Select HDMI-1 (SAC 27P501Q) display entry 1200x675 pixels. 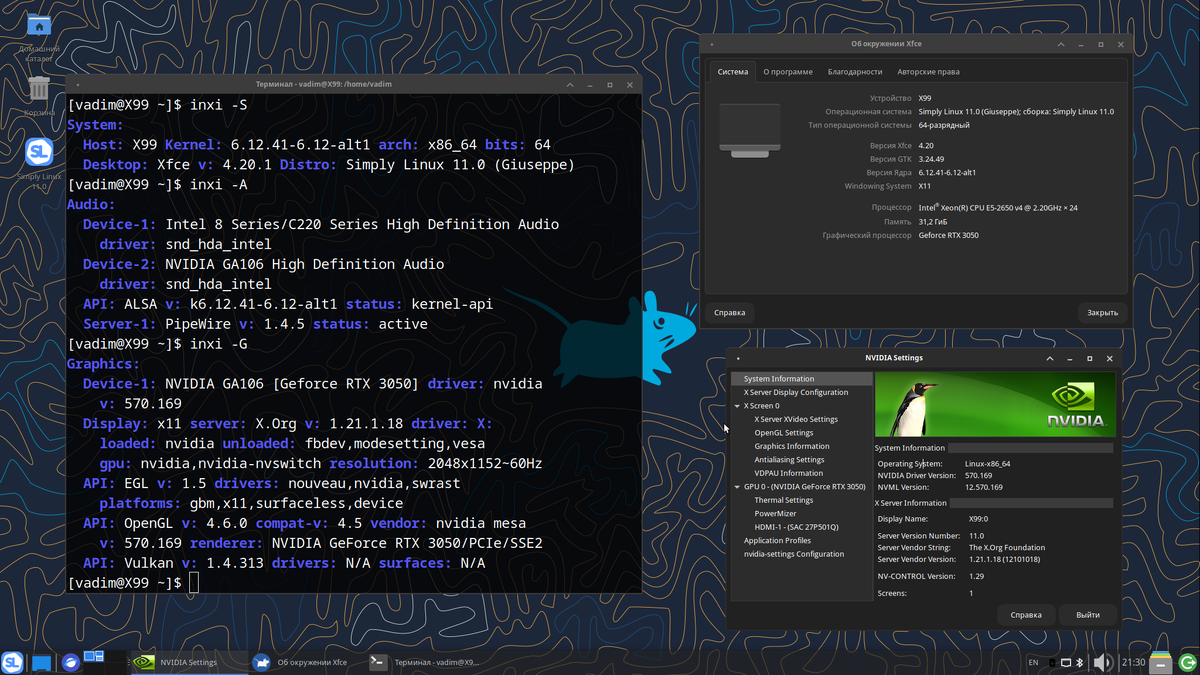[796, 527]
